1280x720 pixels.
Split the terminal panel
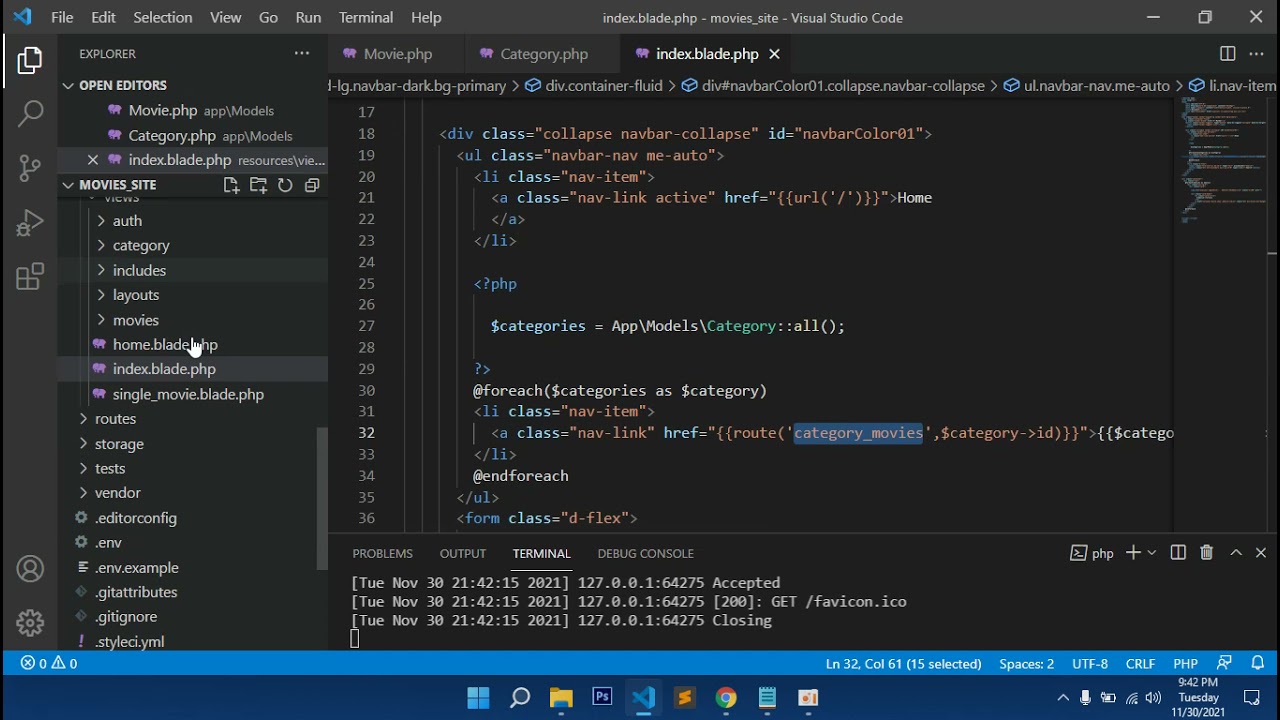click(x=1178, y=553)
